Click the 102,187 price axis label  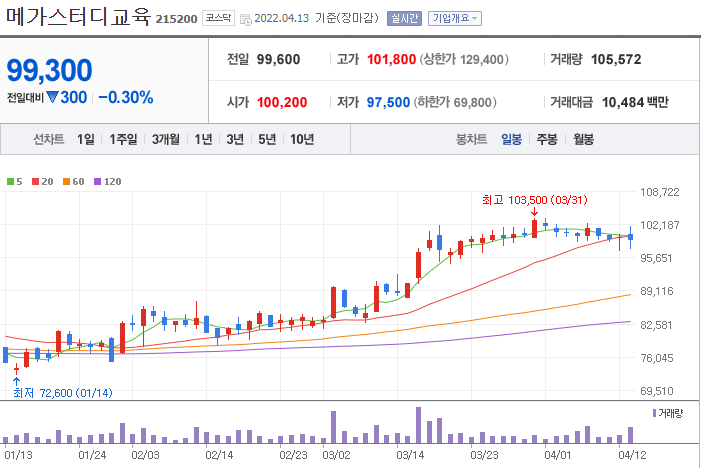click(x=659, y=225)
